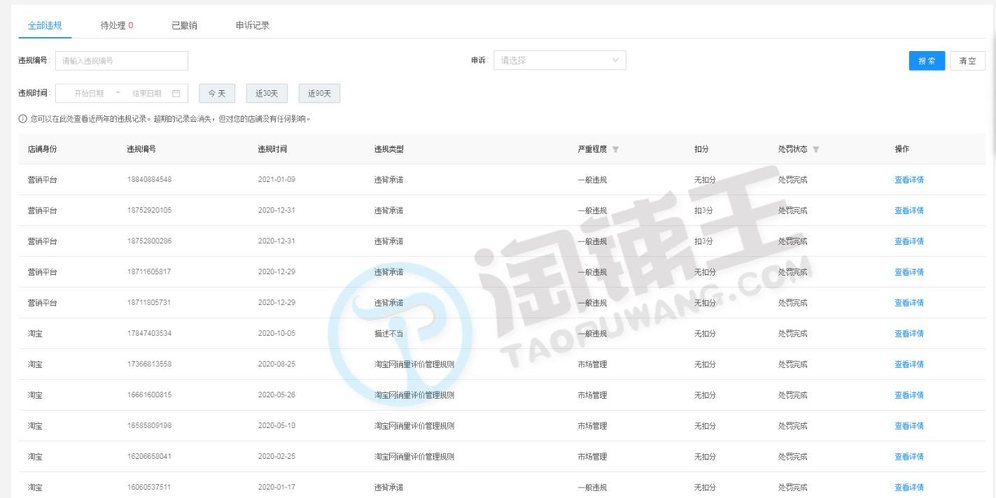This screenshot has height=498, width=996.
Task: Go to the 申诉记录 tab
Action: pos(252,25)
